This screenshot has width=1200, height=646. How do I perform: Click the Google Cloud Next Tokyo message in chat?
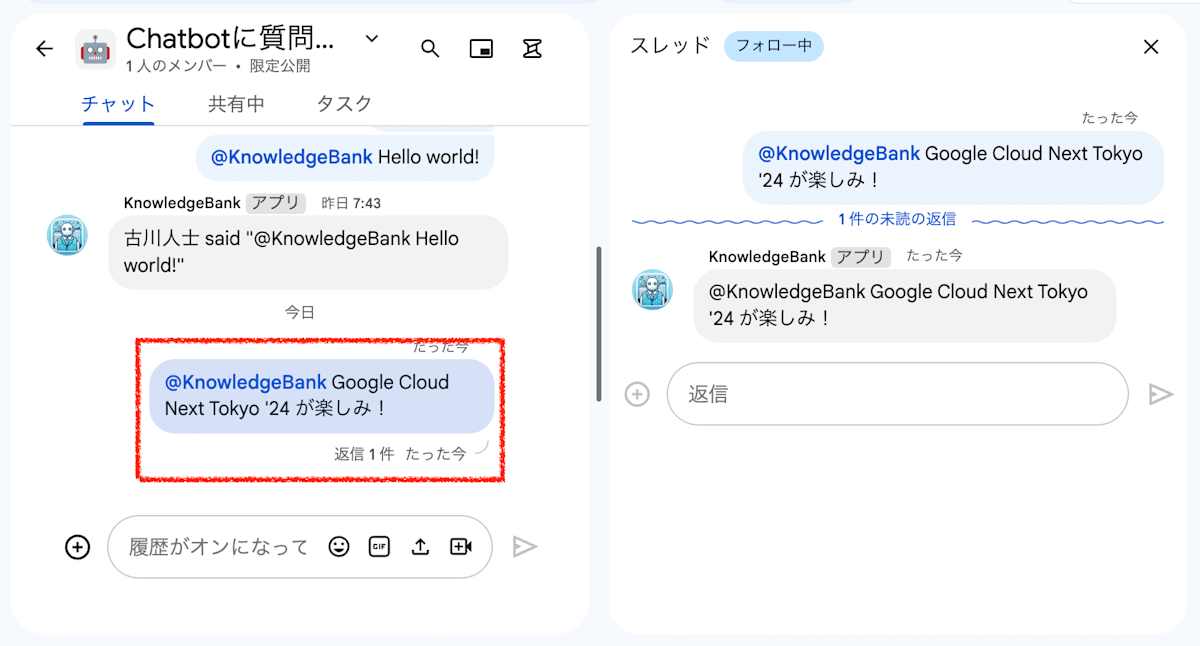[322, 396]
